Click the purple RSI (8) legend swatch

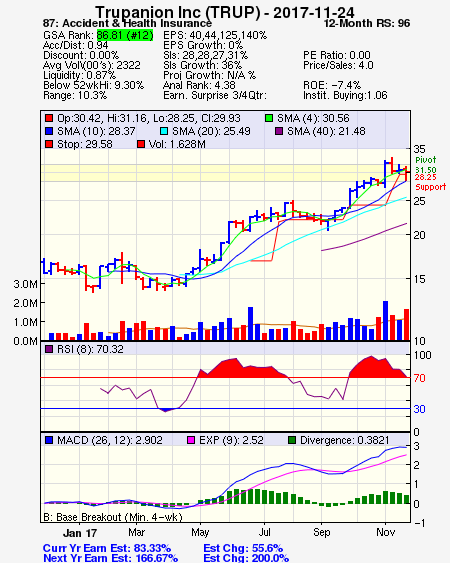(x=49, y=349)
